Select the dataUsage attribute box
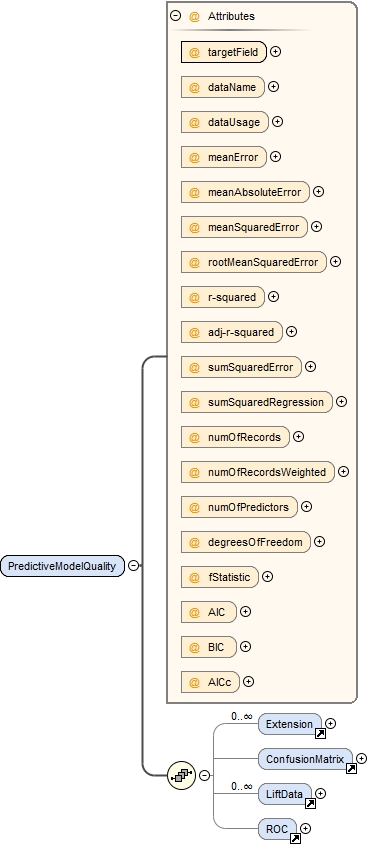Screen dimensions: 385x845 coord(225,122)
